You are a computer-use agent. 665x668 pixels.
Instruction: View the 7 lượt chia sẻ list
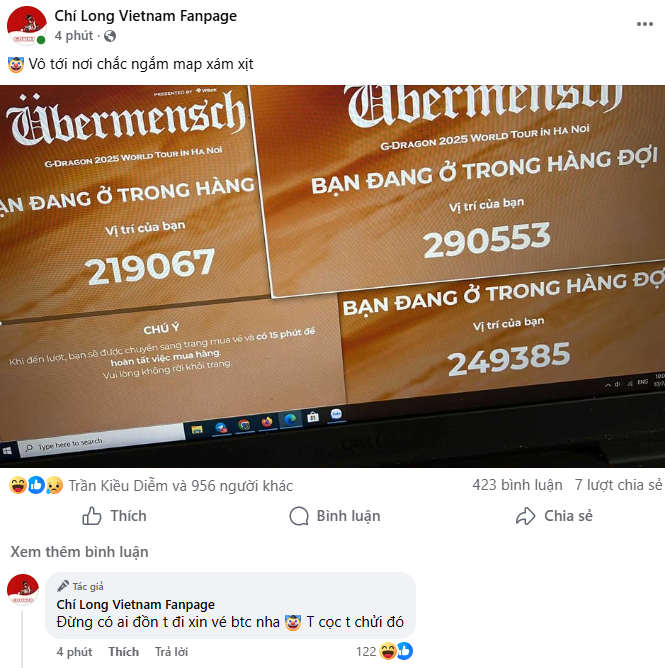tap(618, 485)
